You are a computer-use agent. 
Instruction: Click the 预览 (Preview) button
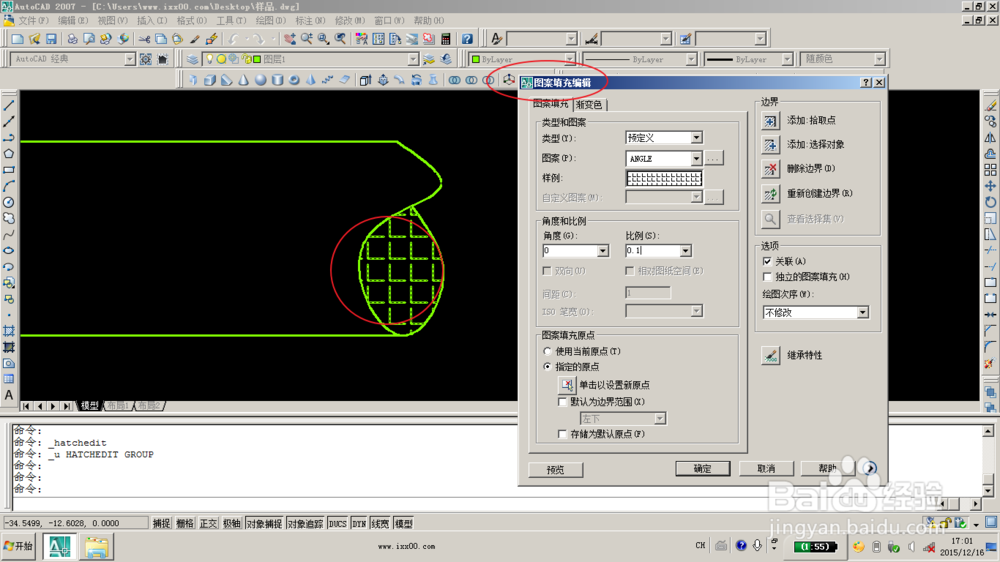click(555, 470)
